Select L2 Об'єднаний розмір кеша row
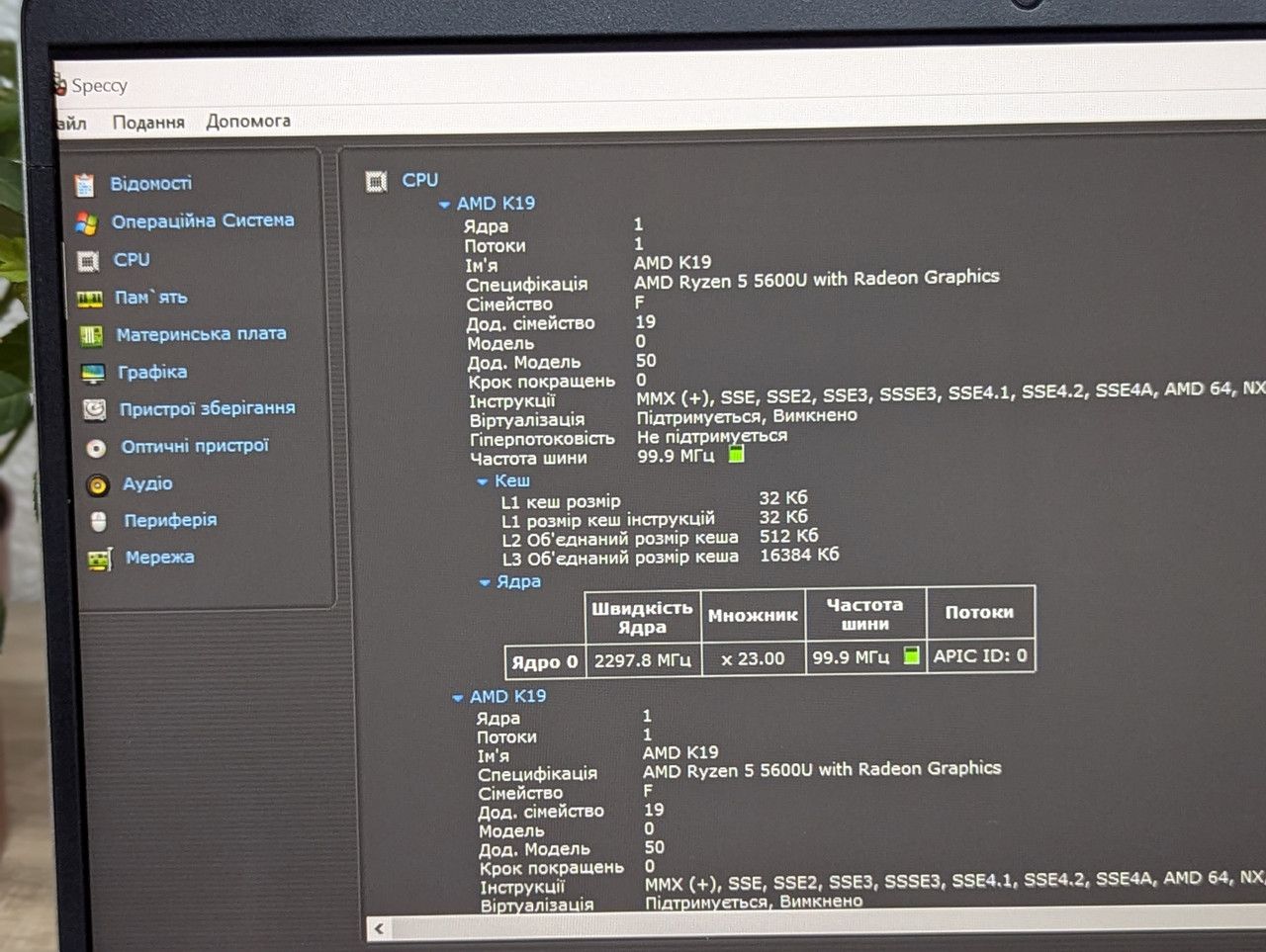The image size is (1266, 952). (661, 539)
